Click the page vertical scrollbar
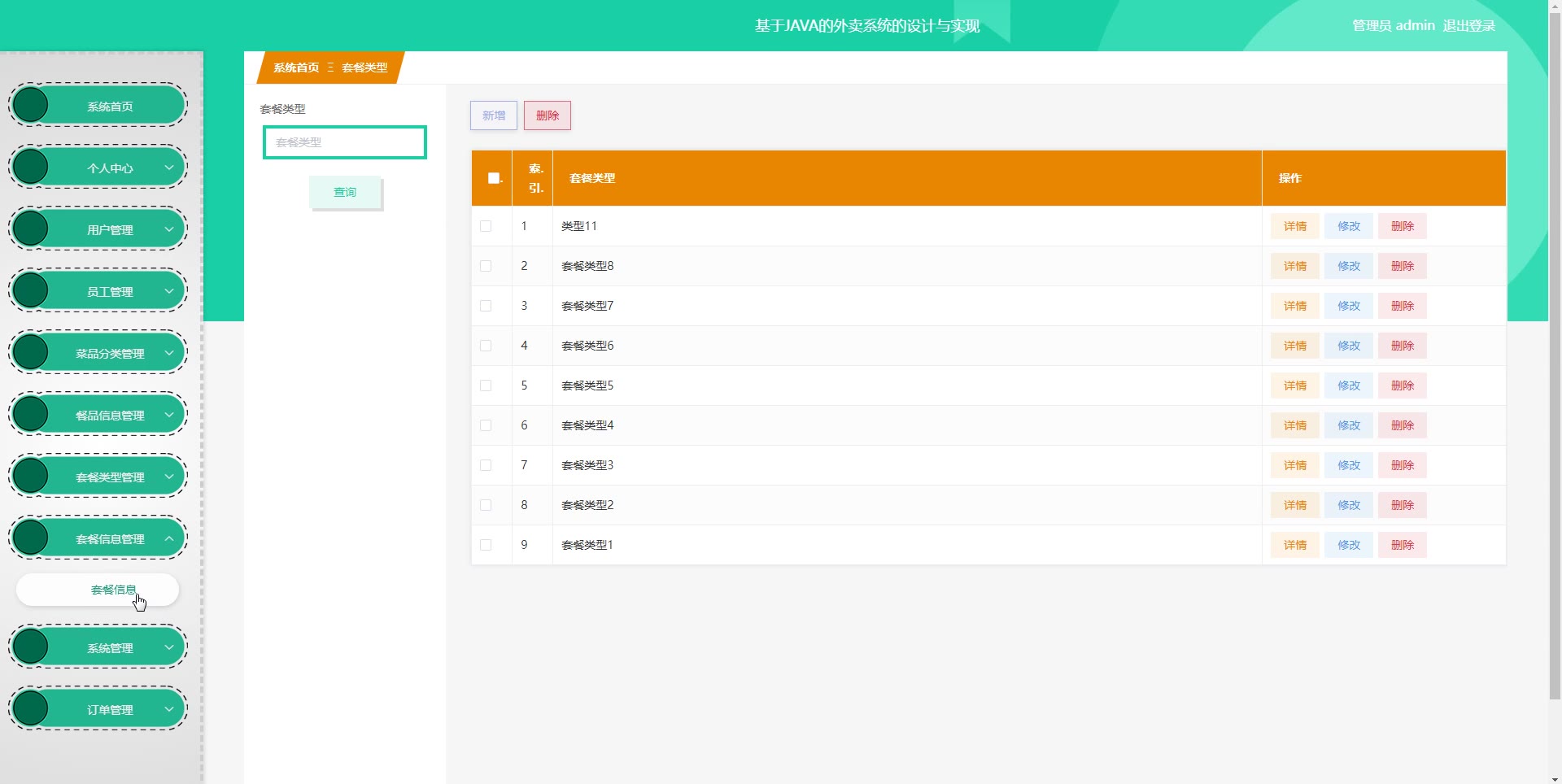Image resolution: width=1562 pixels, height=784 pixels. [x=1555, y=356]
